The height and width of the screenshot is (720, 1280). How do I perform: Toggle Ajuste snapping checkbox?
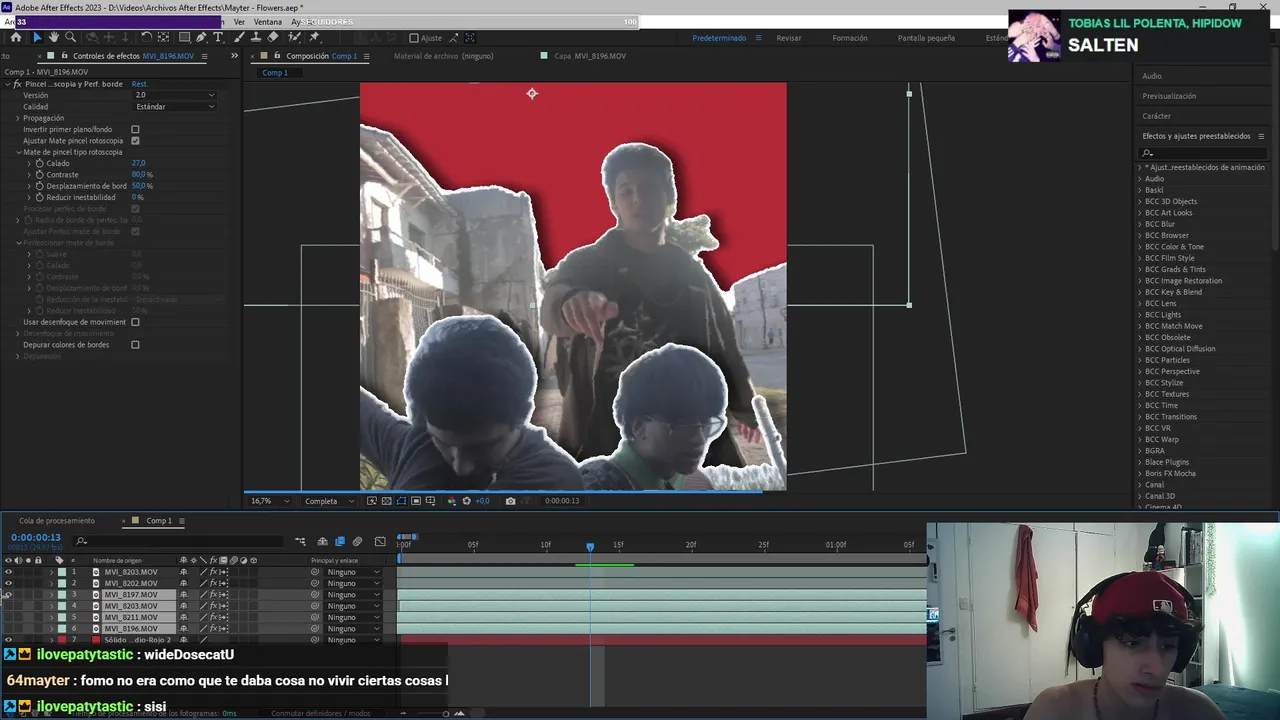(x=414, y=38)
